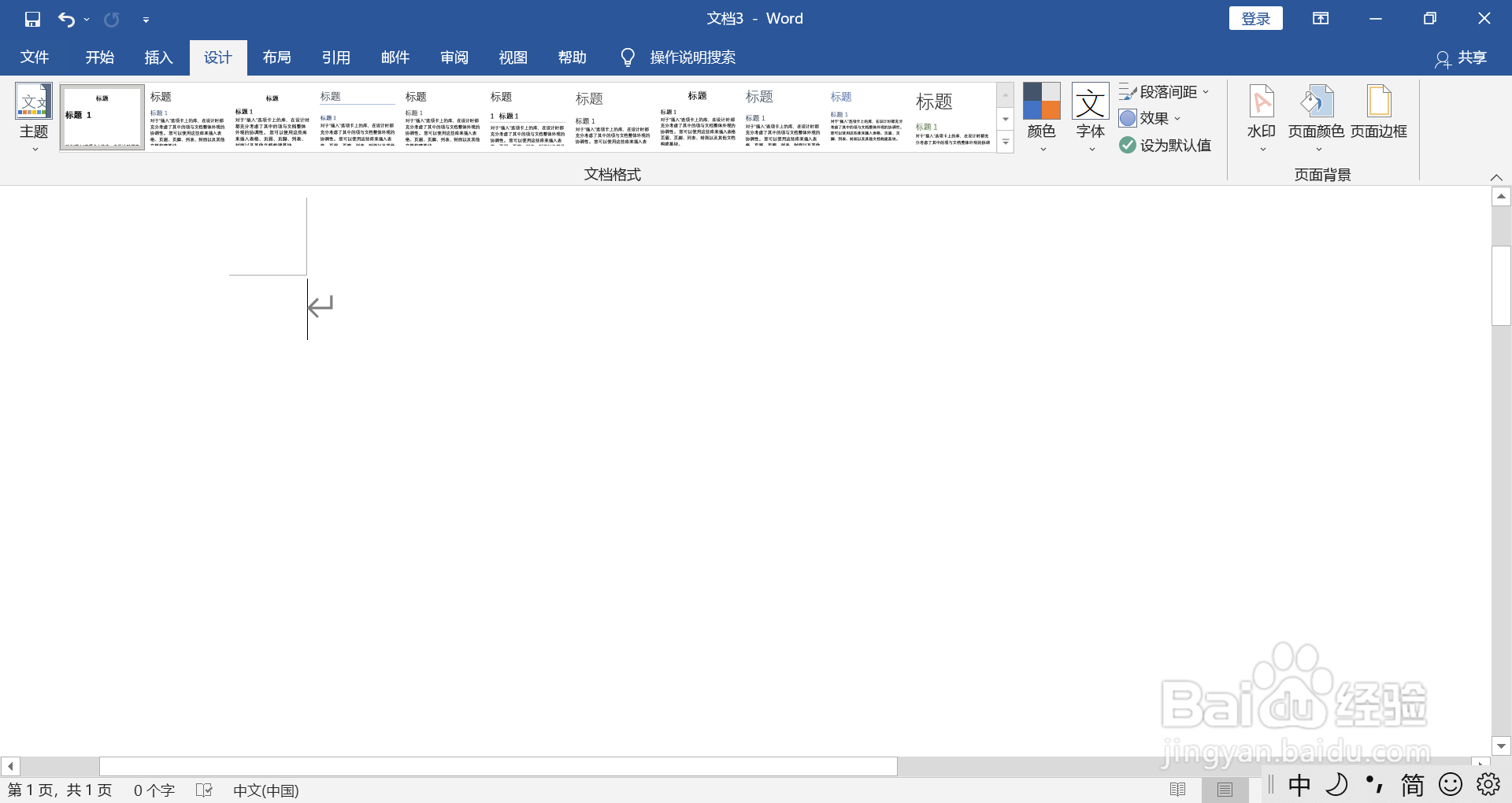The height and width of the screenshot is (803, 1512).
Task: Switch to Read Mode view
Action: point(1177,790)
